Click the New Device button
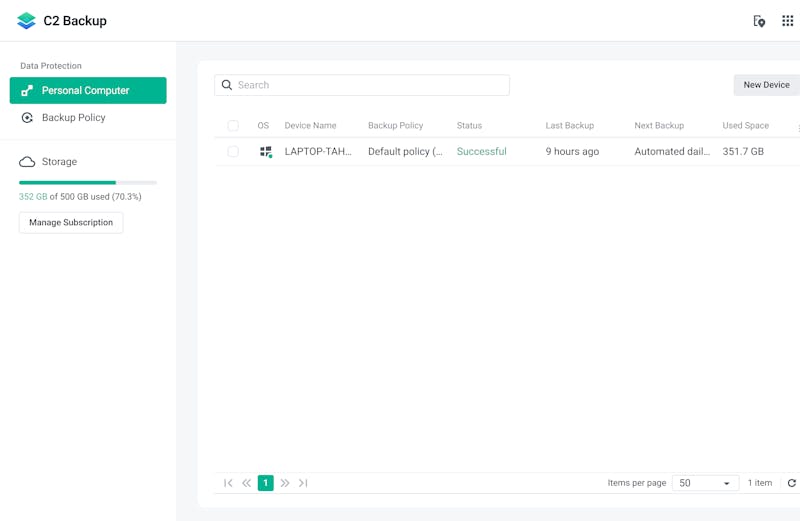The image size is (800, 521). click(766, 85)
